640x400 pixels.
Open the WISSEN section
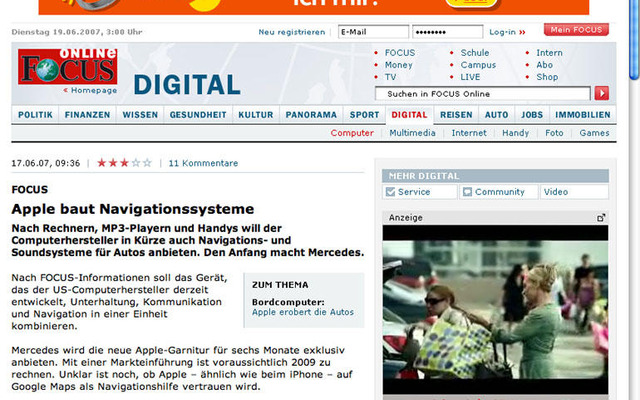pos(140,115)
